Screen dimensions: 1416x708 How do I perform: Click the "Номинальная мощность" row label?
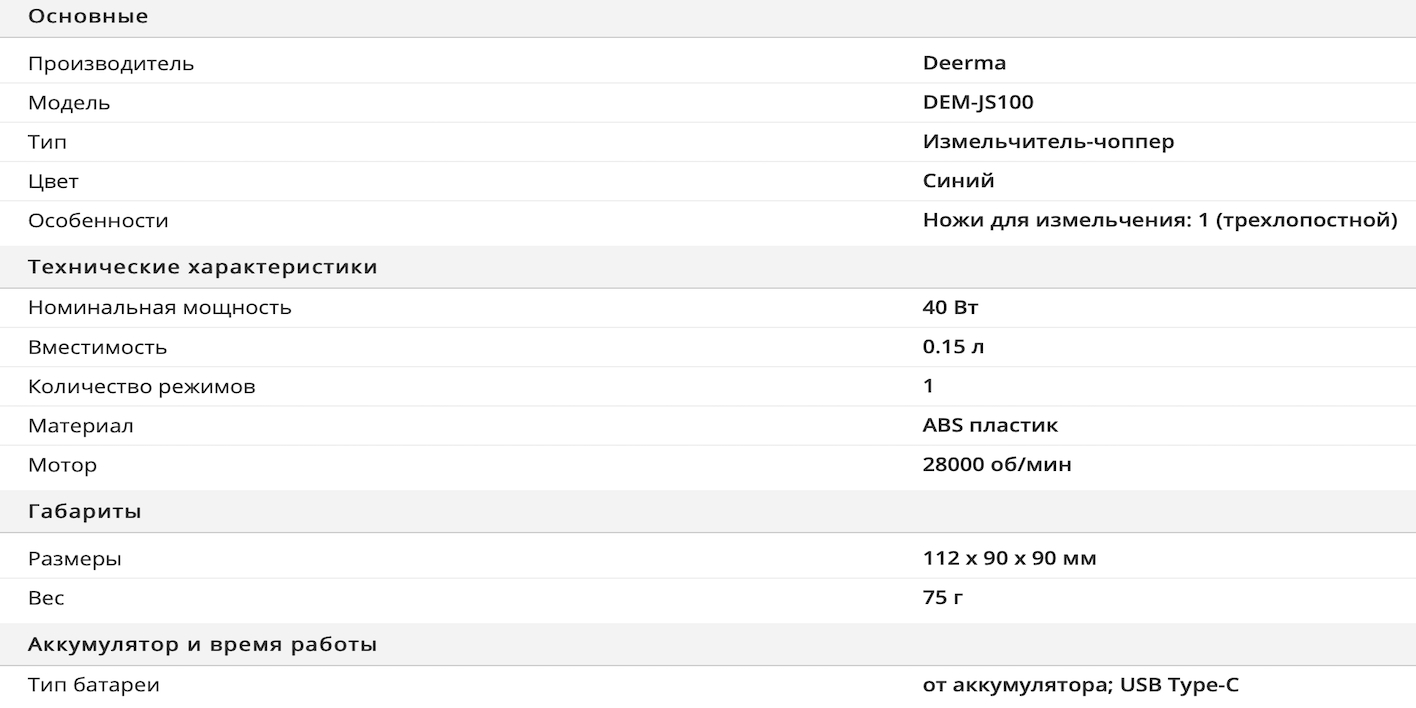click(x=160, y=308)
